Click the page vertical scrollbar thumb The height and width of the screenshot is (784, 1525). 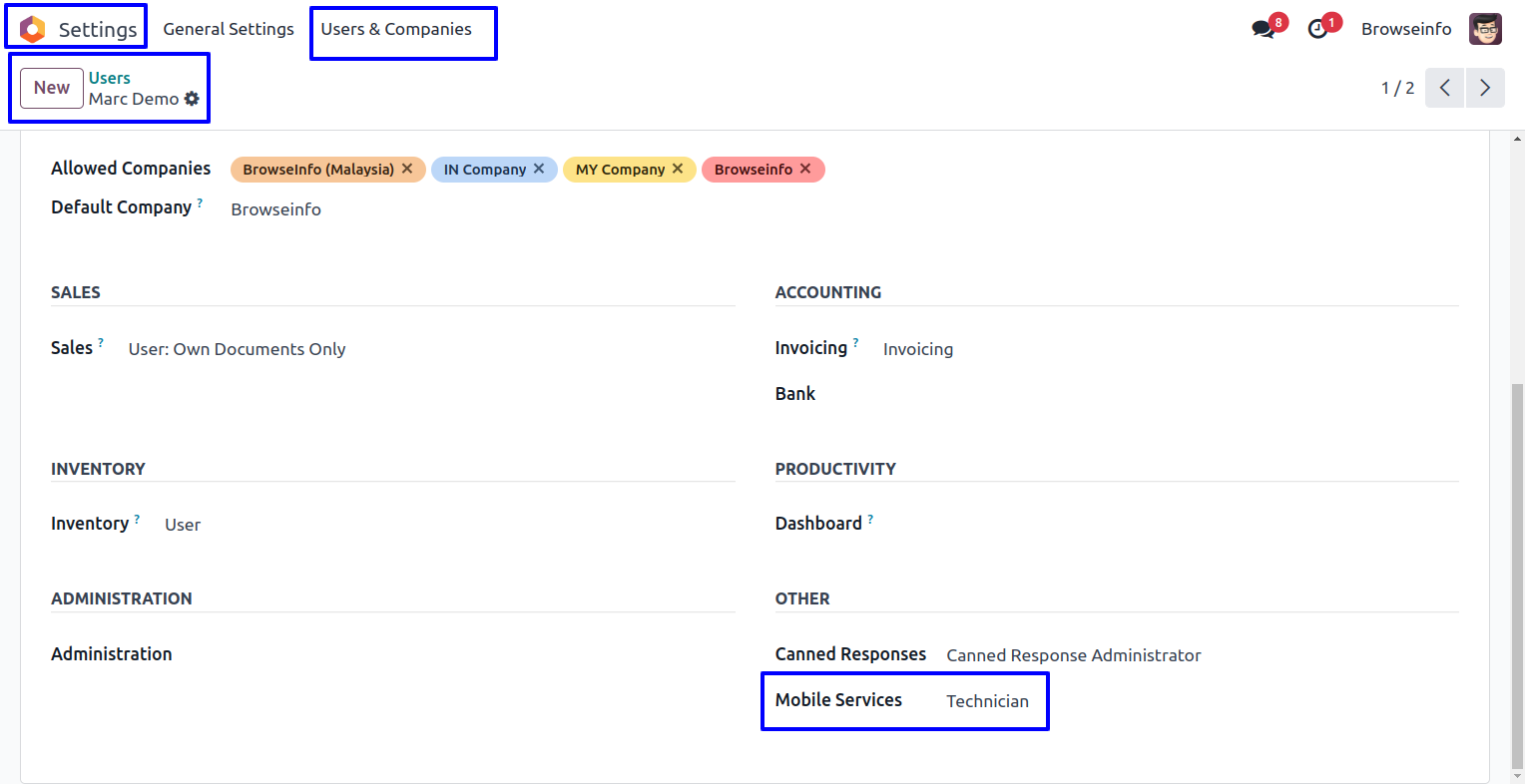(1517, 576)
